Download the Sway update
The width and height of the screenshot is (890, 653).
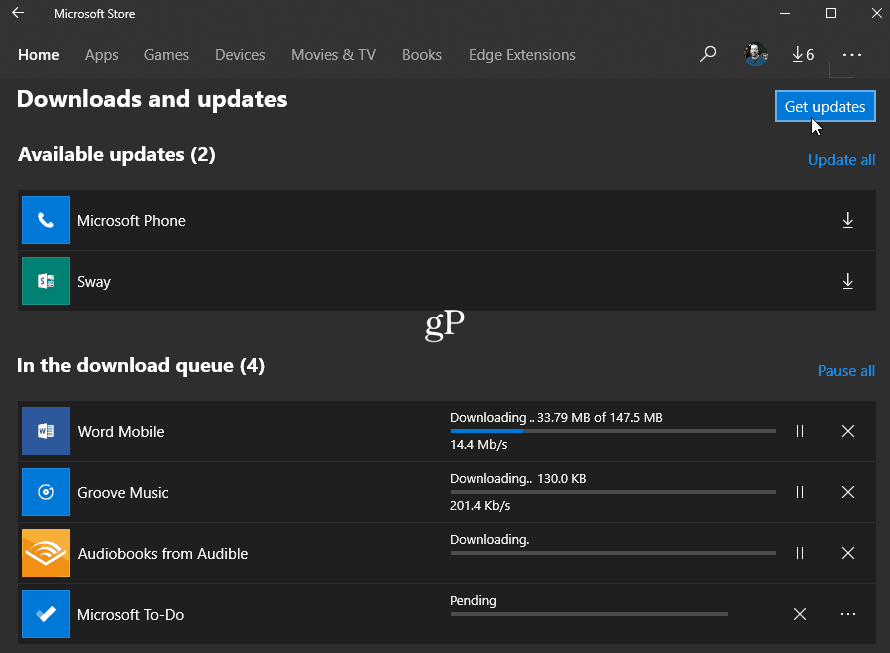pyautogui.click(x=847, y=281)
